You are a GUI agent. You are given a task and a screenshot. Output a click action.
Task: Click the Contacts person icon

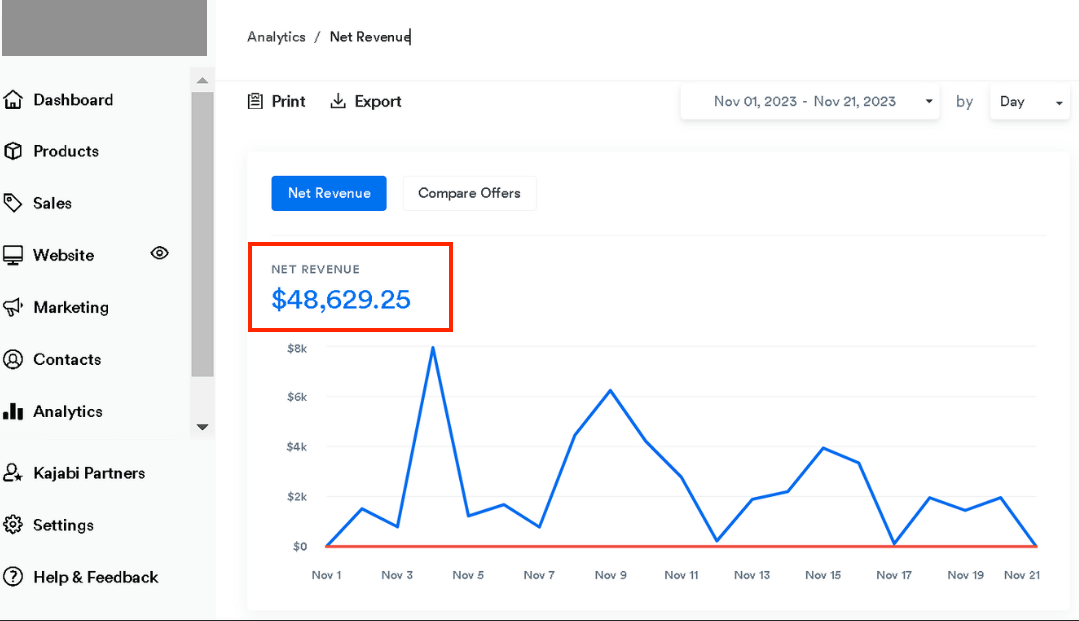point(13,360)
